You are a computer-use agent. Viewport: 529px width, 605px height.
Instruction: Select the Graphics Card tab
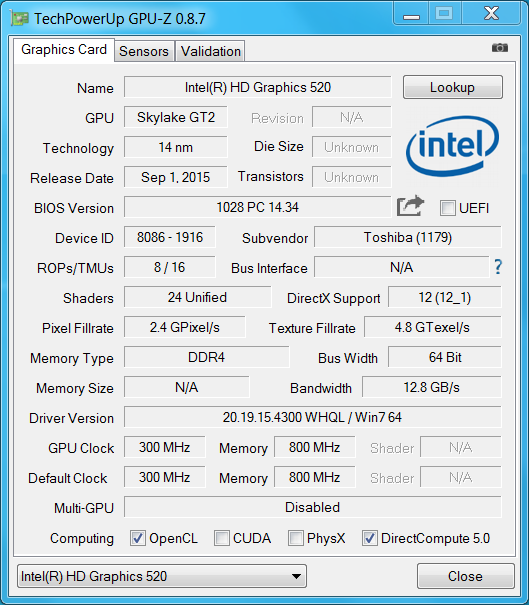pyautogui.click(x=64, y=50)
